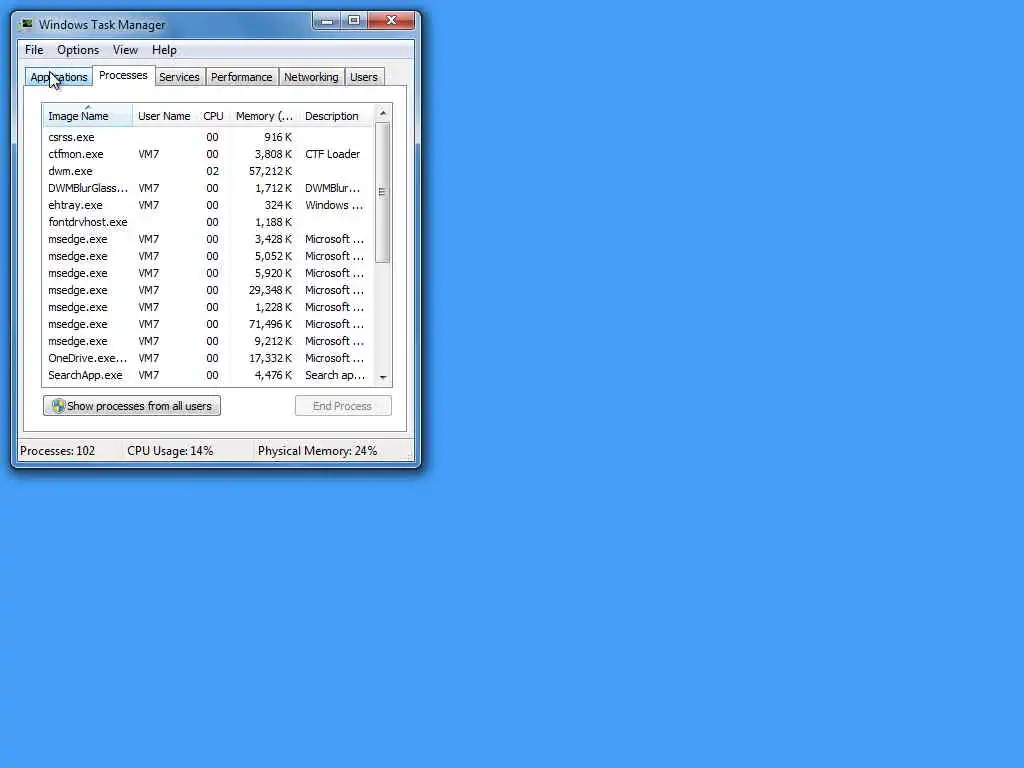Select the csrss.exe process row

(x=209, y=137)
